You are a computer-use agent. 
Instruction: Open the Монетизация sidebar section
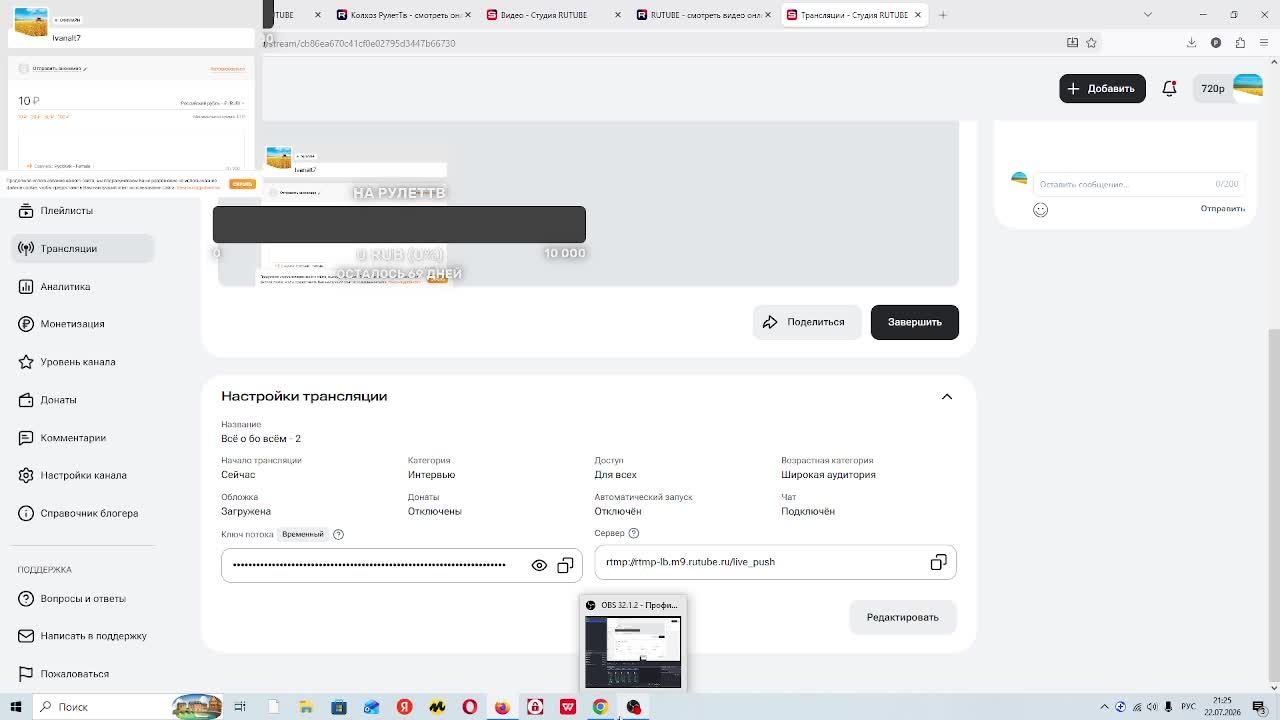coord(82,324)
